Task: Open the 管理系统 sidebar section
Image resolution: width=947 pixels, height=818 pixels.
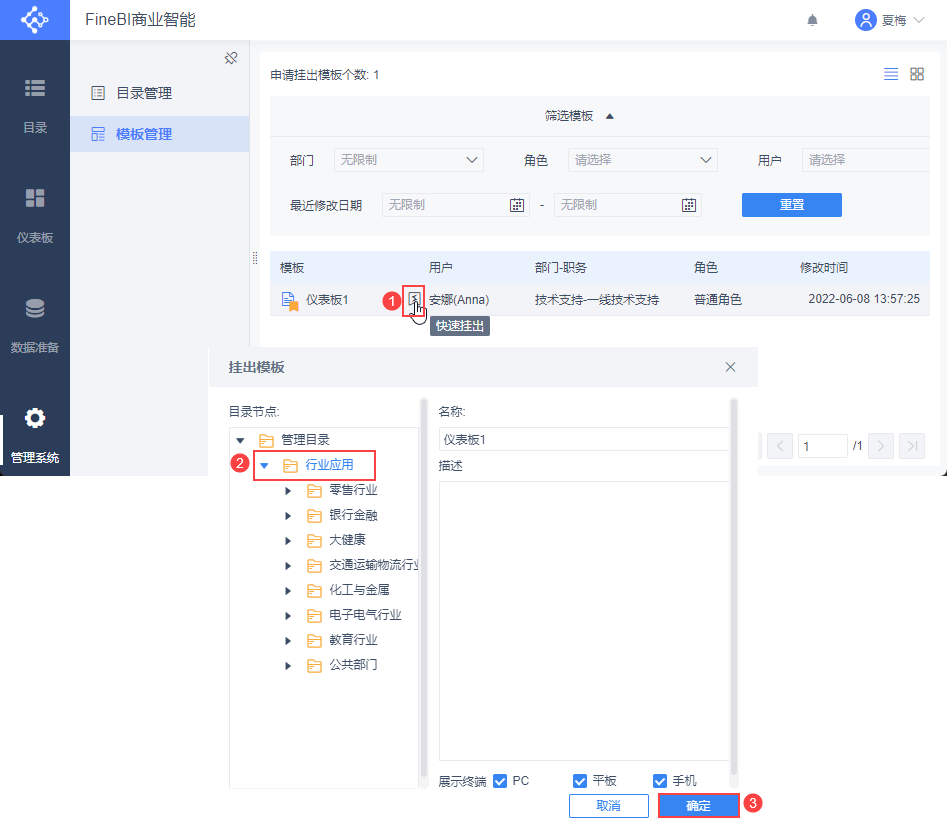Action: pyautogui.click(x=34, y=435)
